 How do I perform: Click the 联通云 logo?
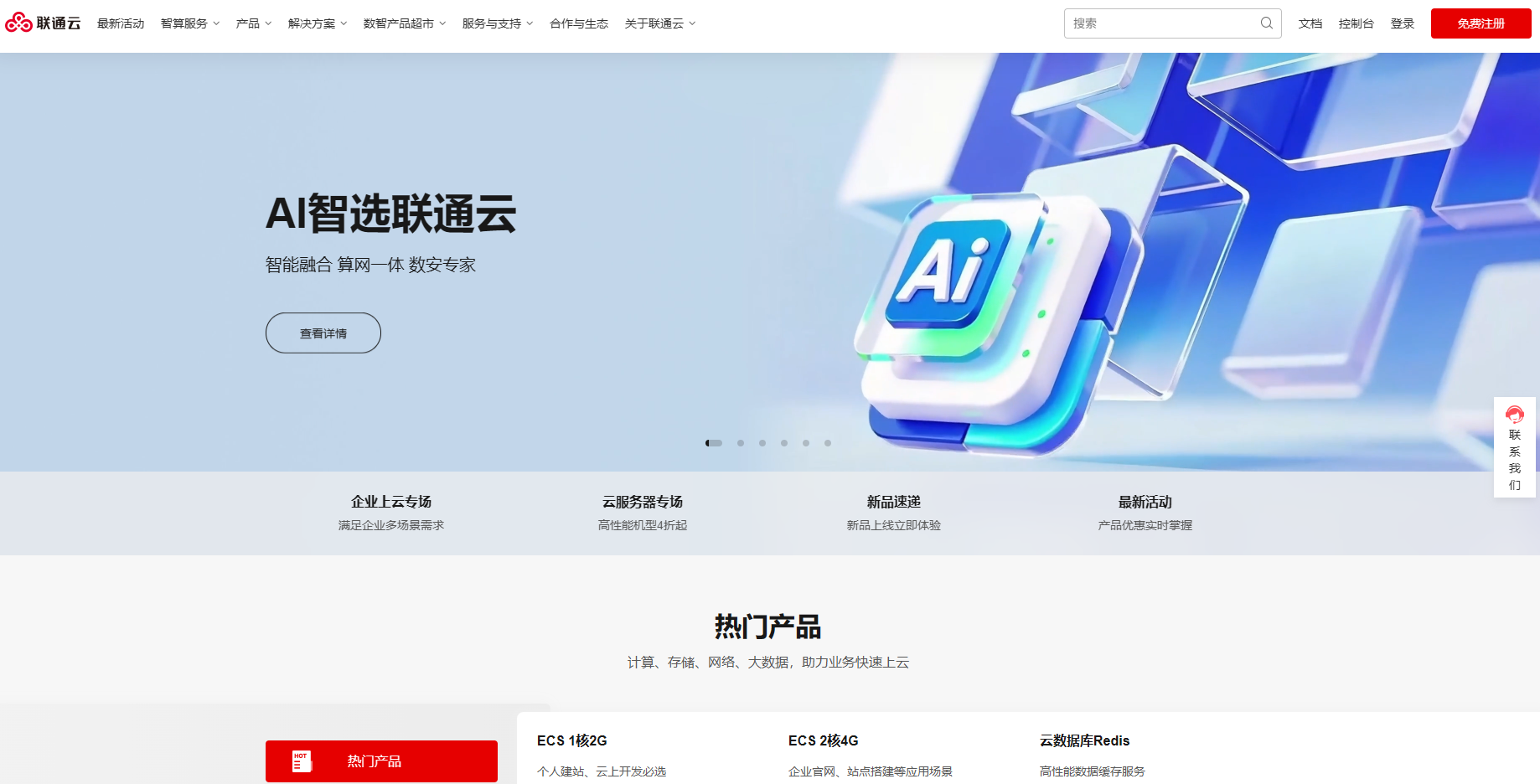click(43, 23)
